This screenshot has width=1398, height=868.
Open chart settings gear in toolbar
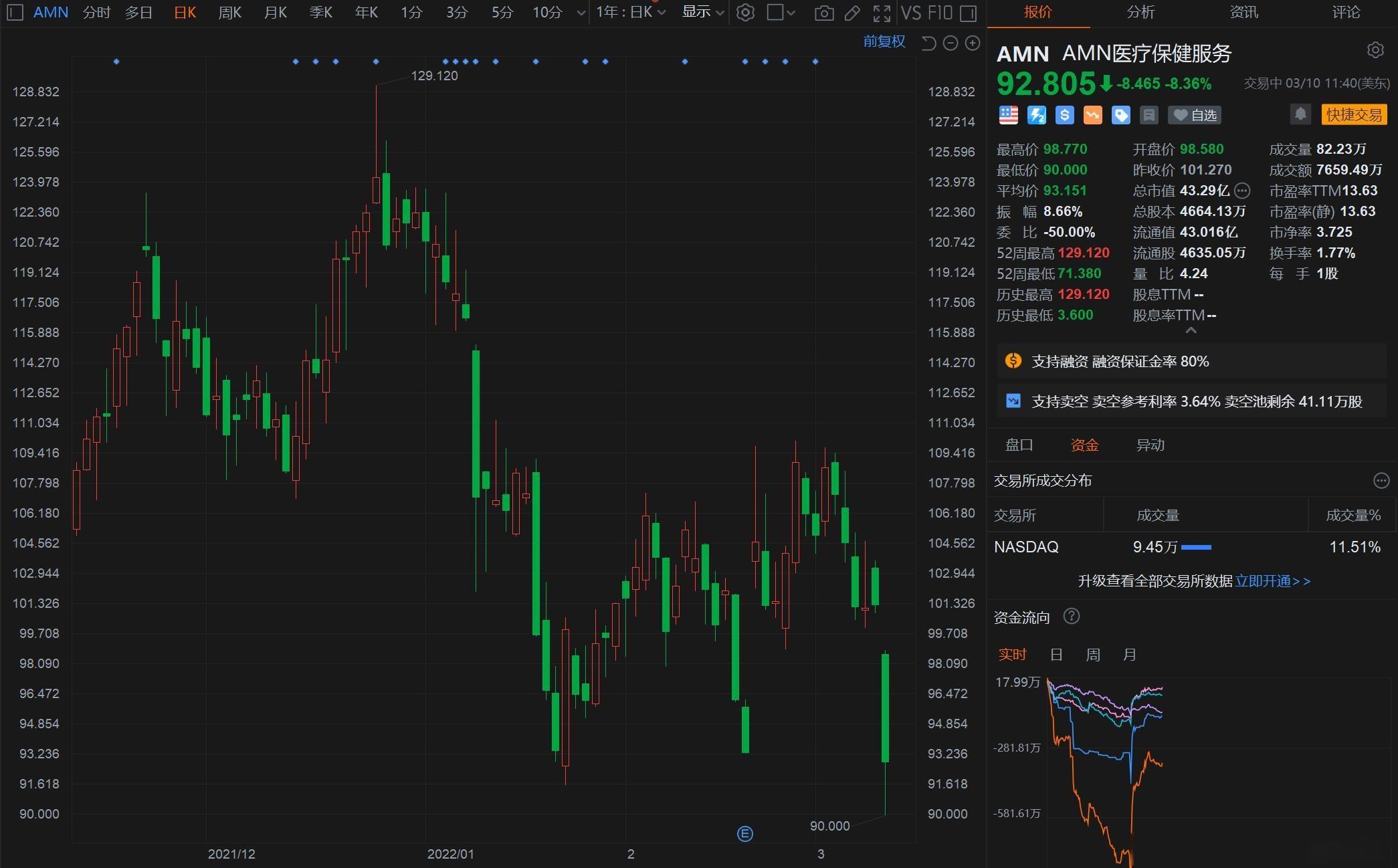[x=745, y=12]
